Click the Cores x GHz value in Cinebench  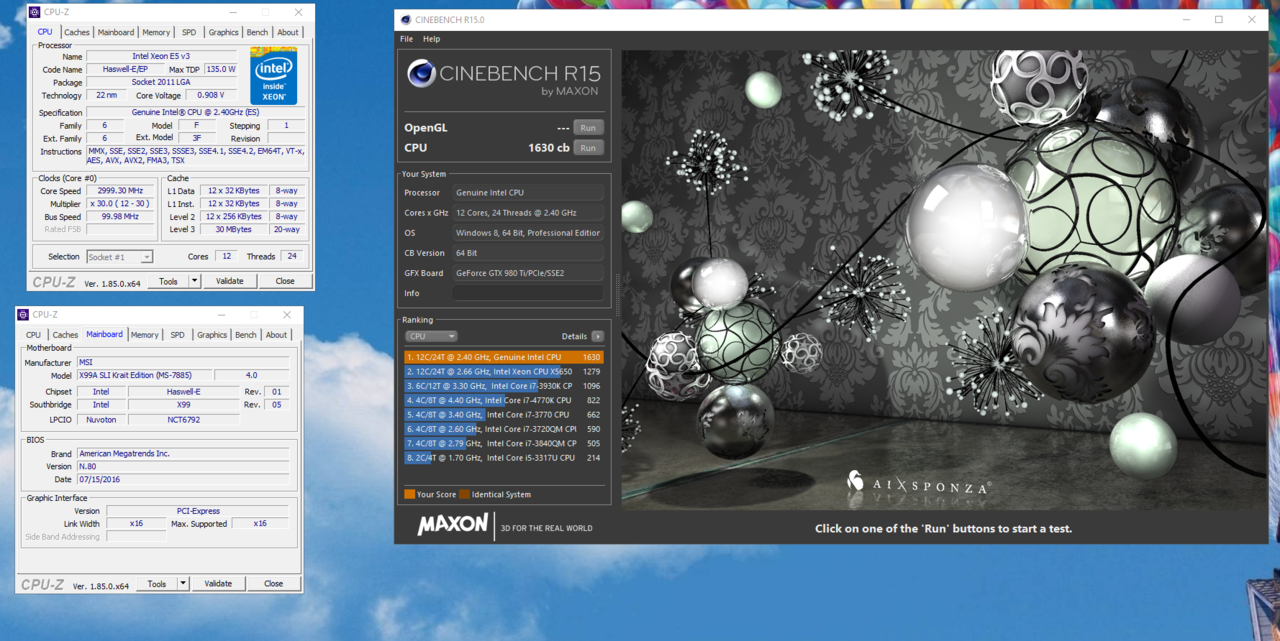[x=528, y=213]
